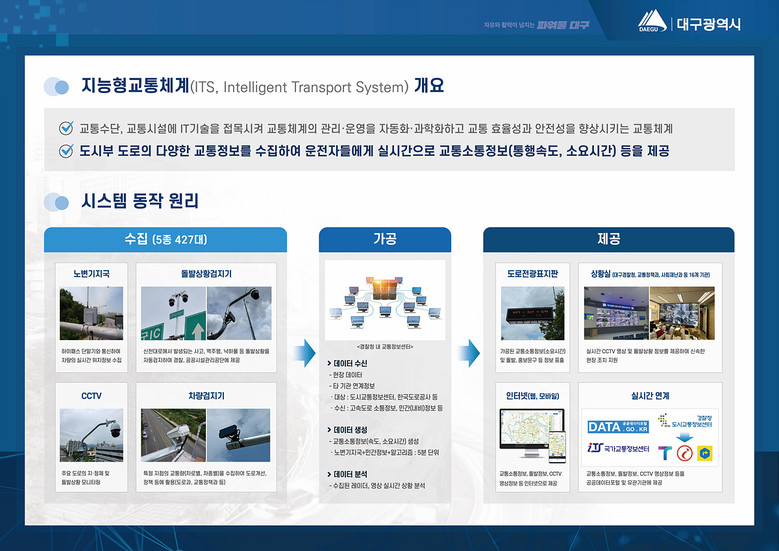779x551 pixels.
Task: Click the toggle icon beside 지능형교통체계 heading
Action: click(x=57, y=87)
